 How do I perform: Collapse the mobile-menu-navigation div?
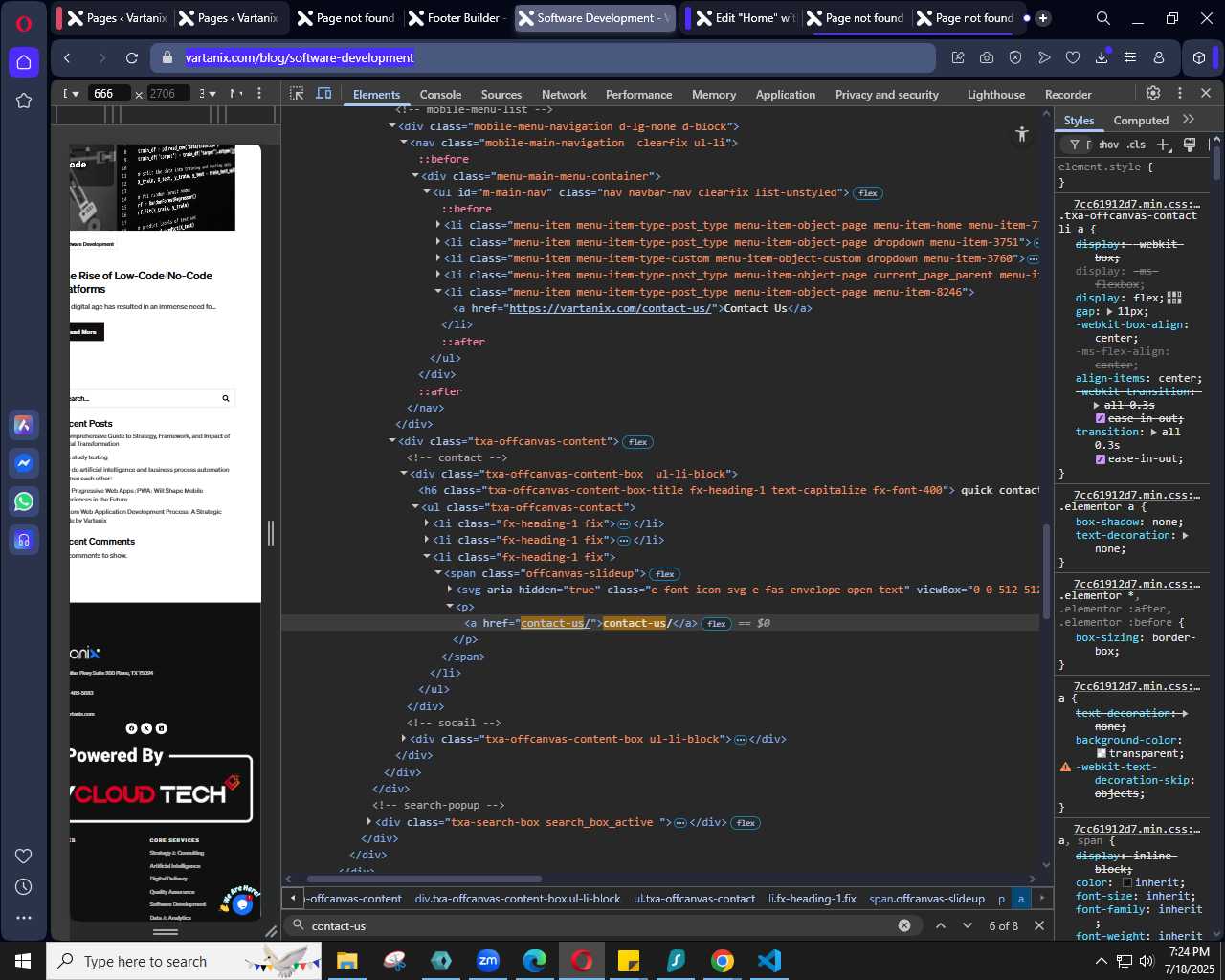392,126
